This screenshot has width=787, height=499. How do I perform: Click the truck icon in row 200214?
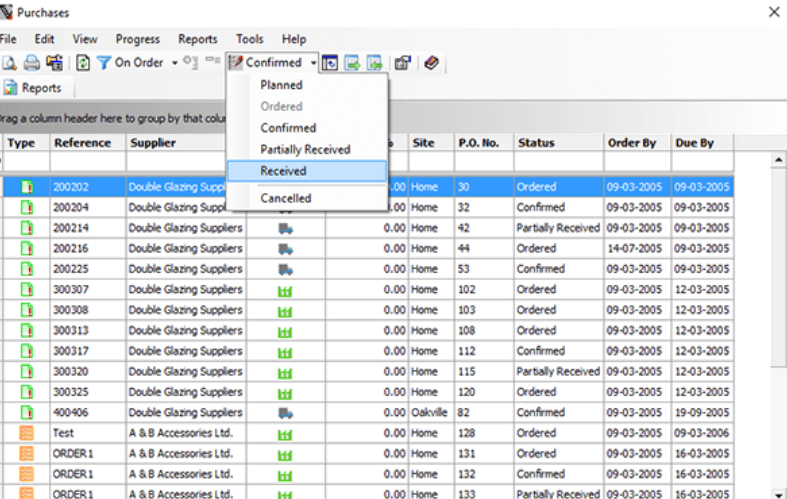(x=286, y=228)
